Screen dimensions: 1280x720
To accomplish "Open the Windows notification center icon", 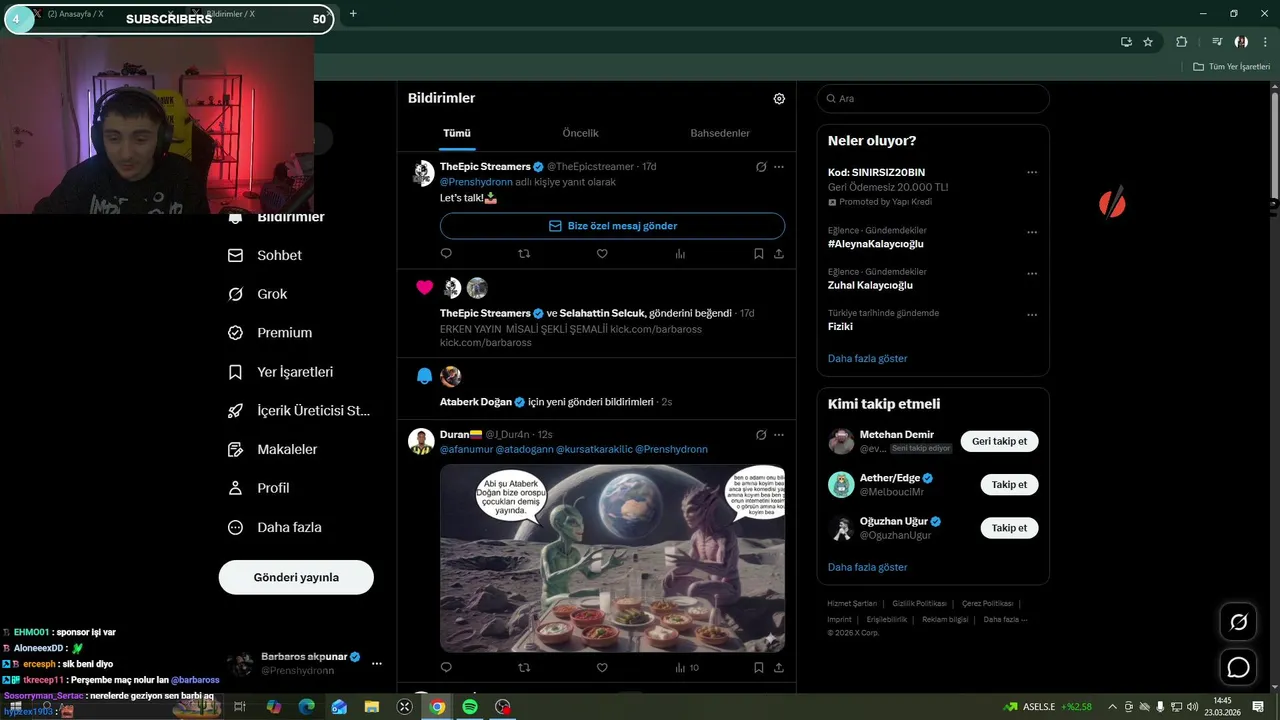I will tap(1258, 707).
